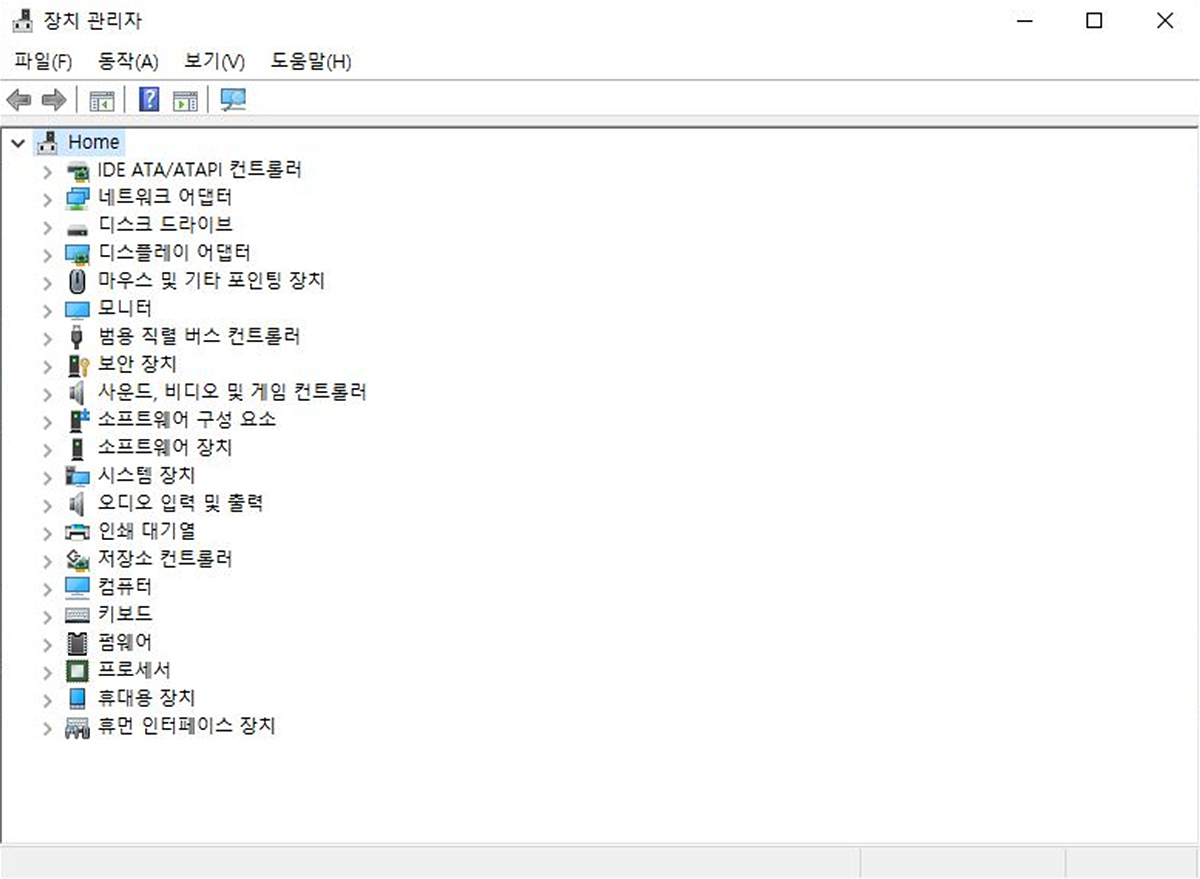
Task: Open the 파일(F) menu
Action: click(x=43, y=61)
